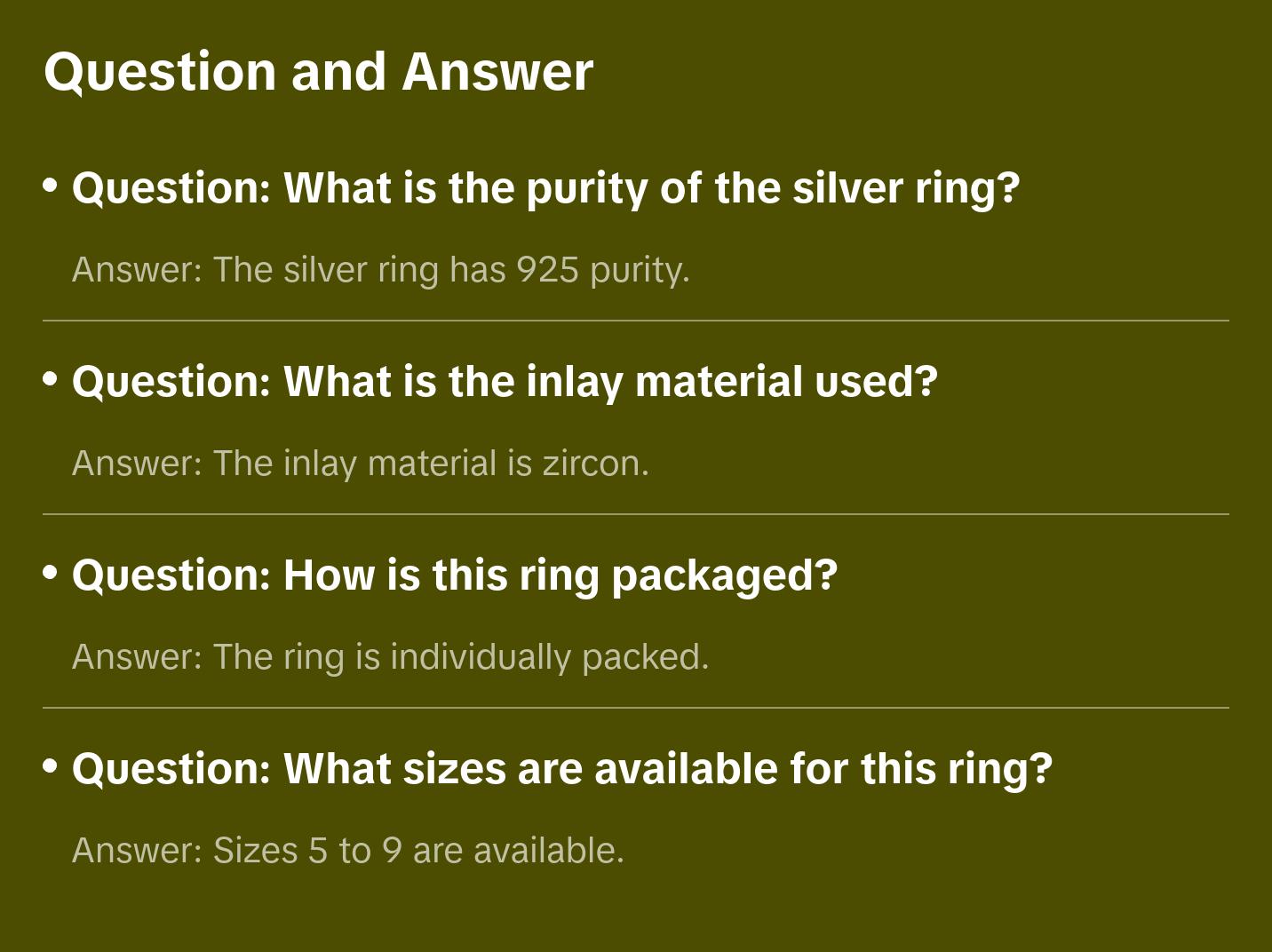Click the "Question and Answer" heading

point(318,72)
